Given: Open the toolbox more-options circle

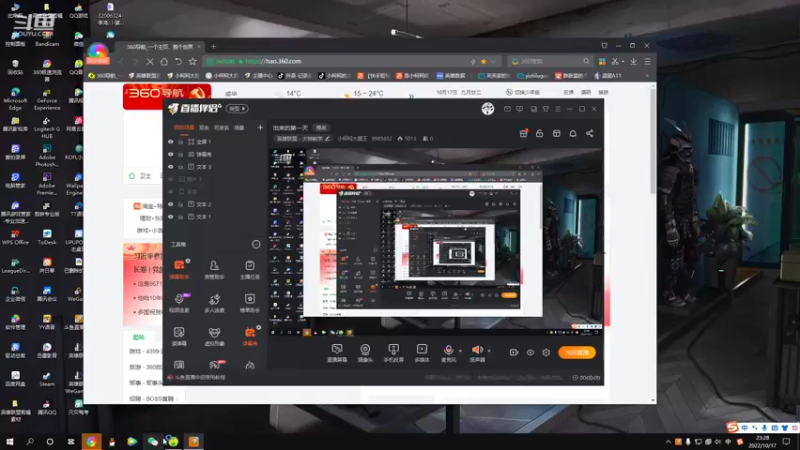Looking at the screenshot, I should (256, 244).
